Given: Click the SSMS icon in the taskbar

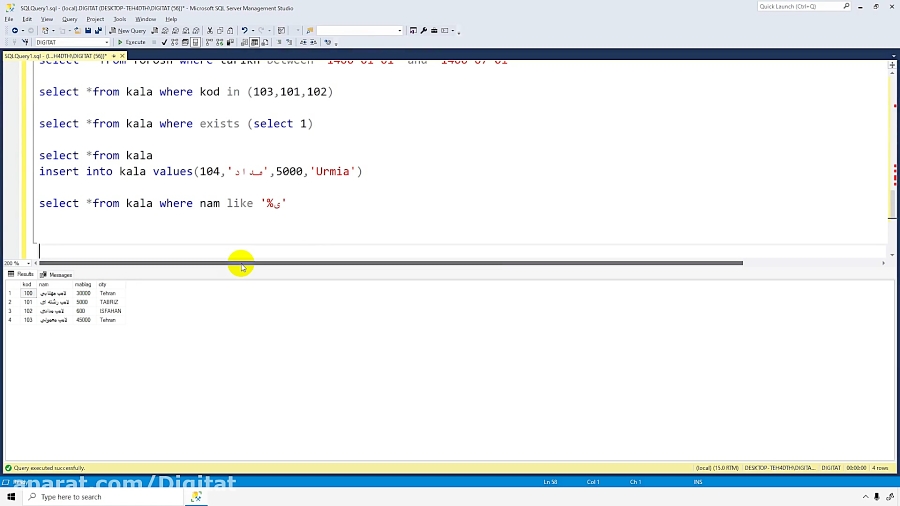Looking at the screenshot, I should (x=196, y=497).
